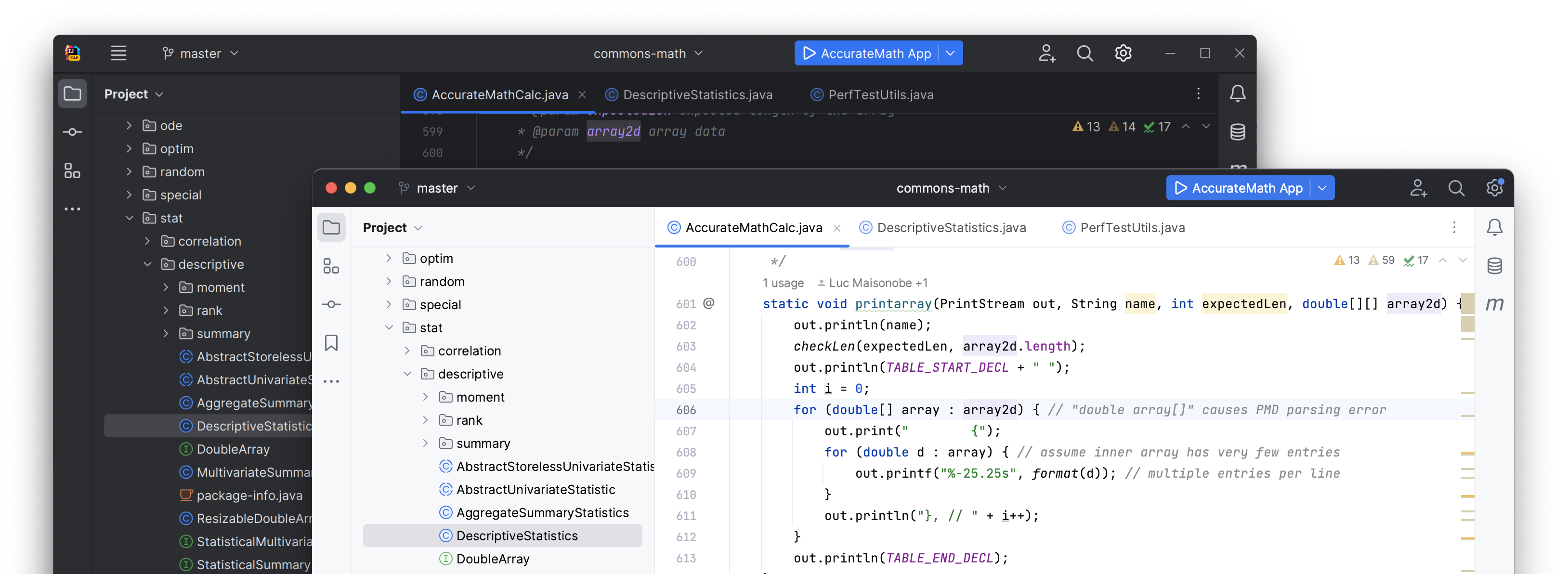This screenshot has height=574, width=1568.
Task: Show Notifications bell in light IDE
Action: point(1494,228)
